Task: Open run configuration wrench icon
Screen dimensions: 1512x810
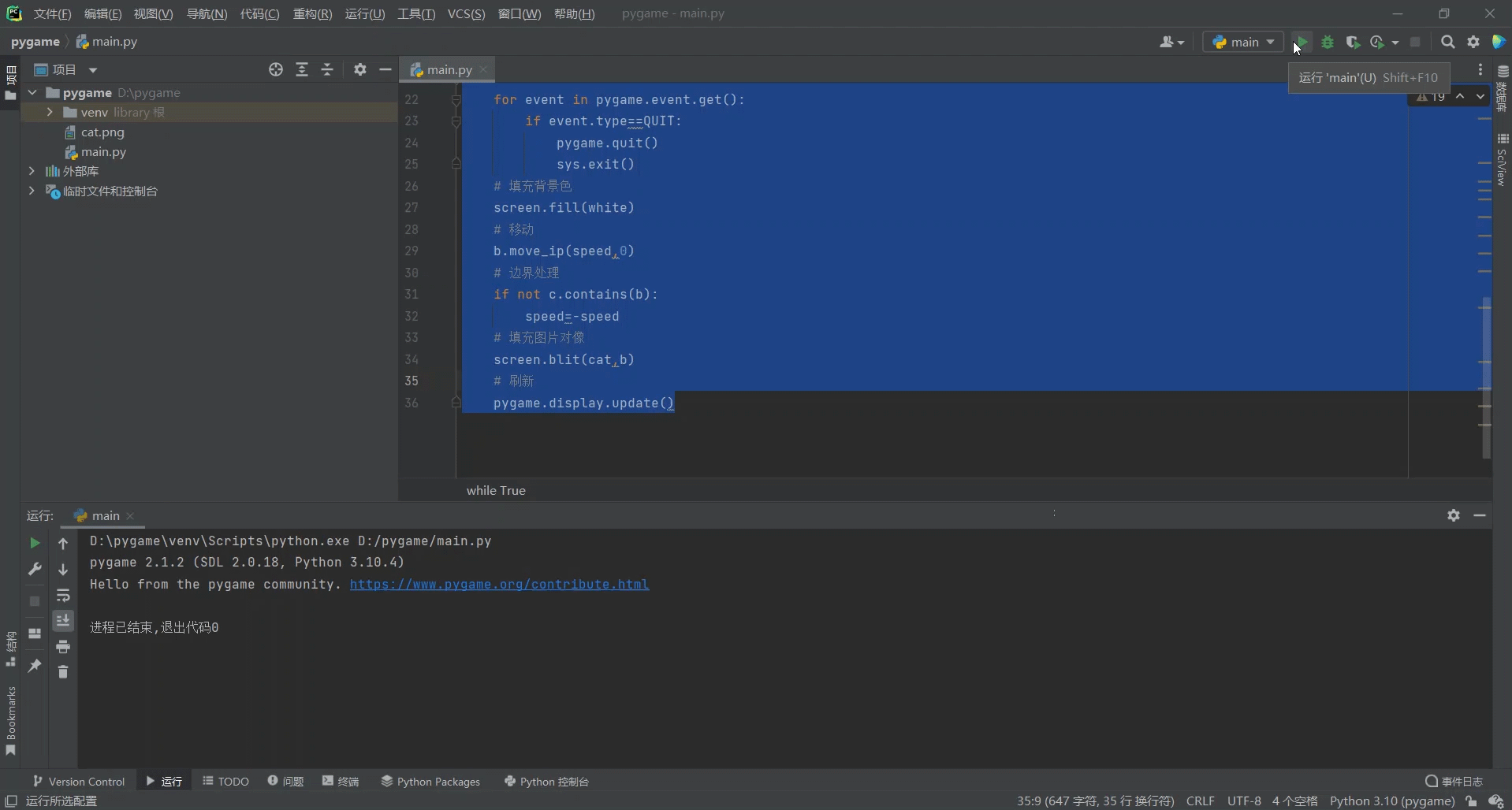Action: pyautogui.click(x=35, y=569)
